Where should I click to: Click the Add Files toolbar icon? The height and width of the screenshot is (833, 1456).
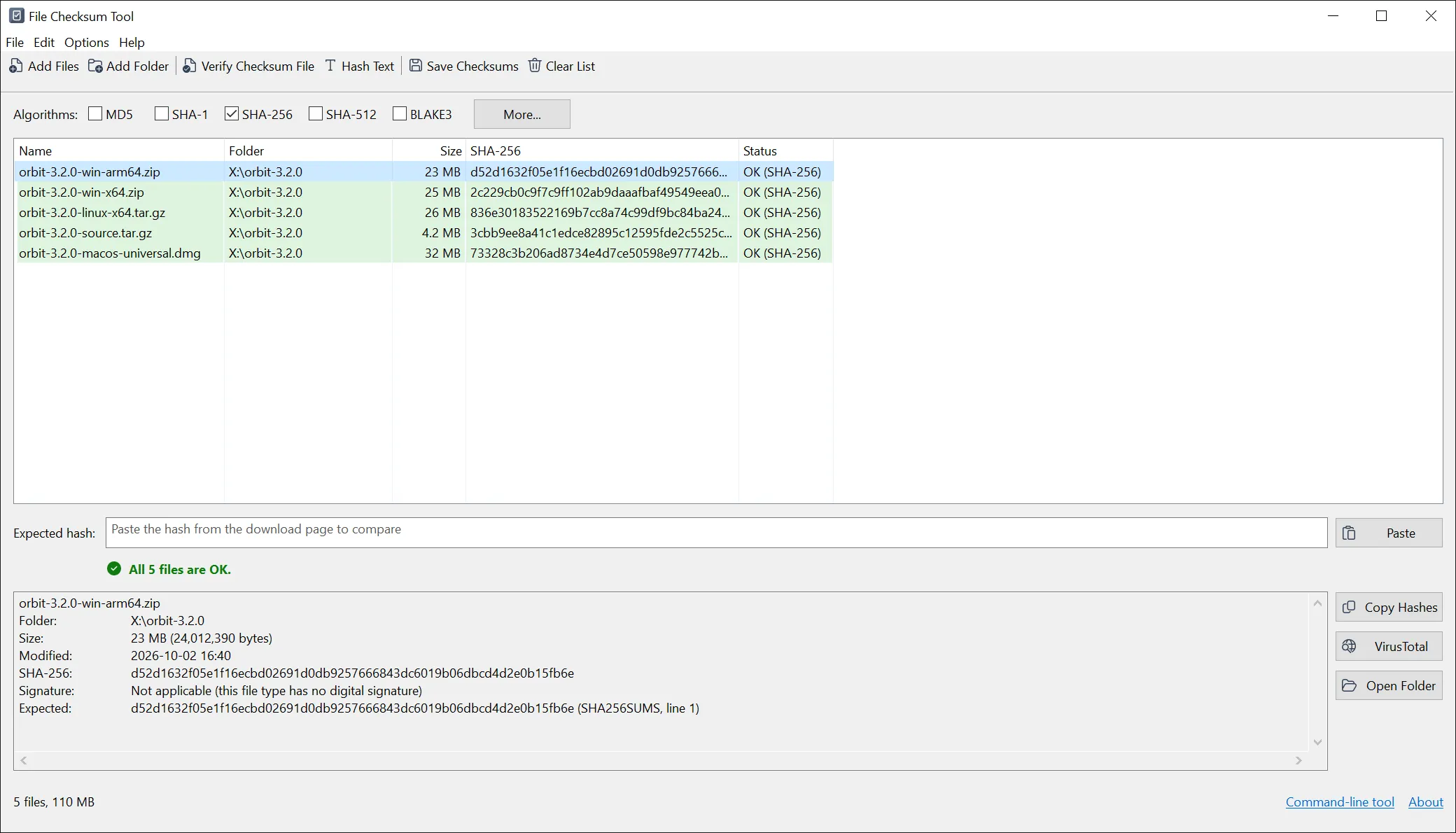[15, 66]
